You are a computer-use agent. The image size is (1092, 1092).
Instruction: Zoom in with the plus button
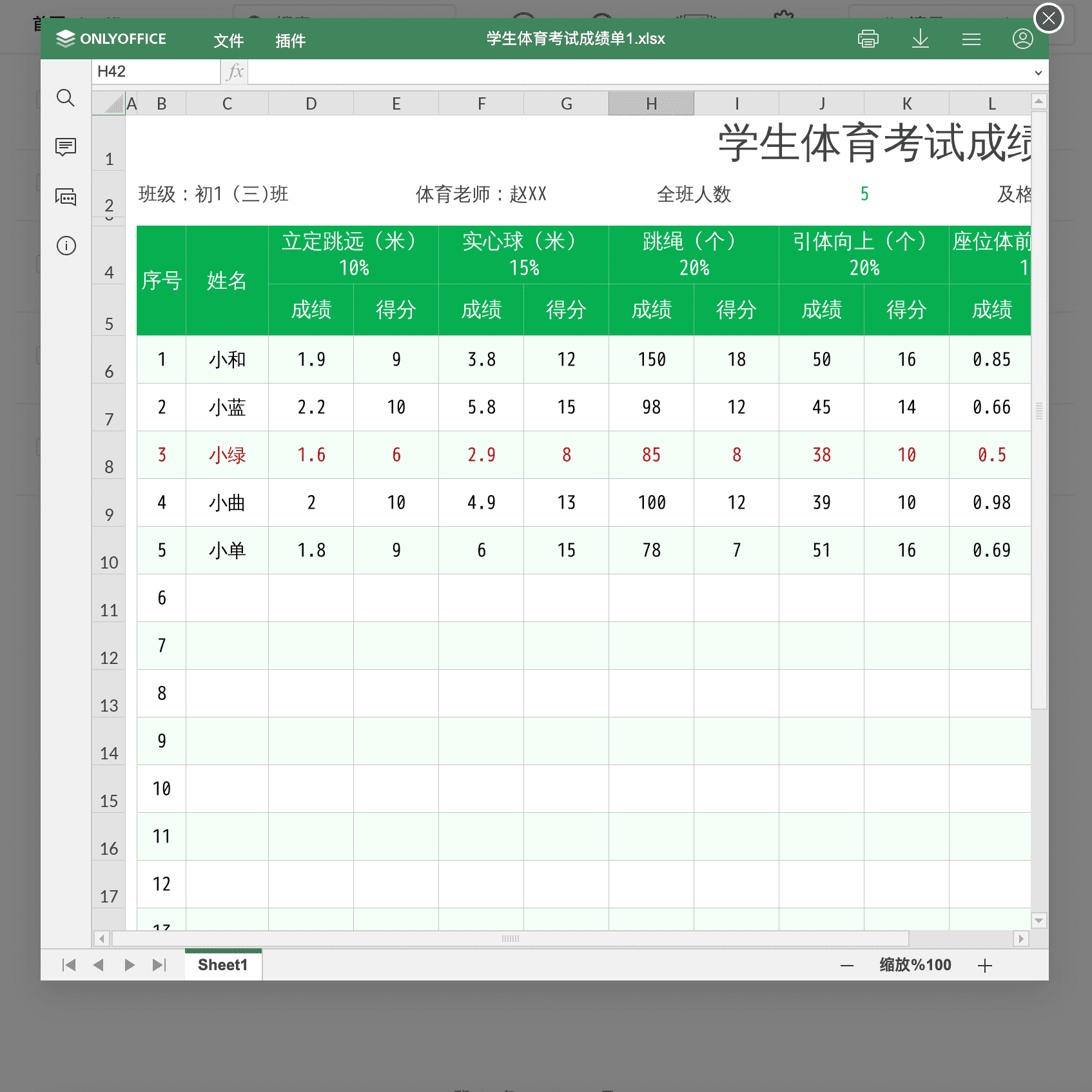click(x=984, y=966)
